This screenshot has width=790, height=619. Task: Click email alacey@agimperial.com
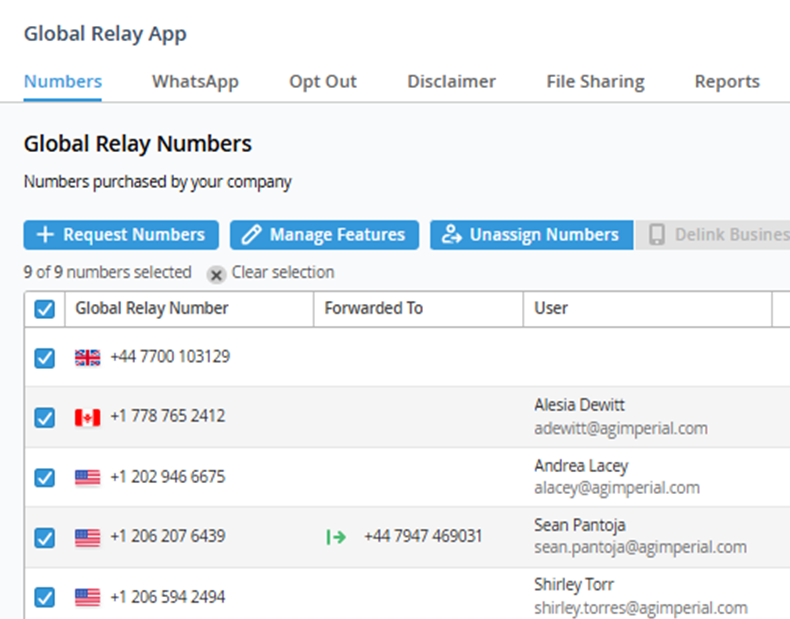[x=617, y=488]
